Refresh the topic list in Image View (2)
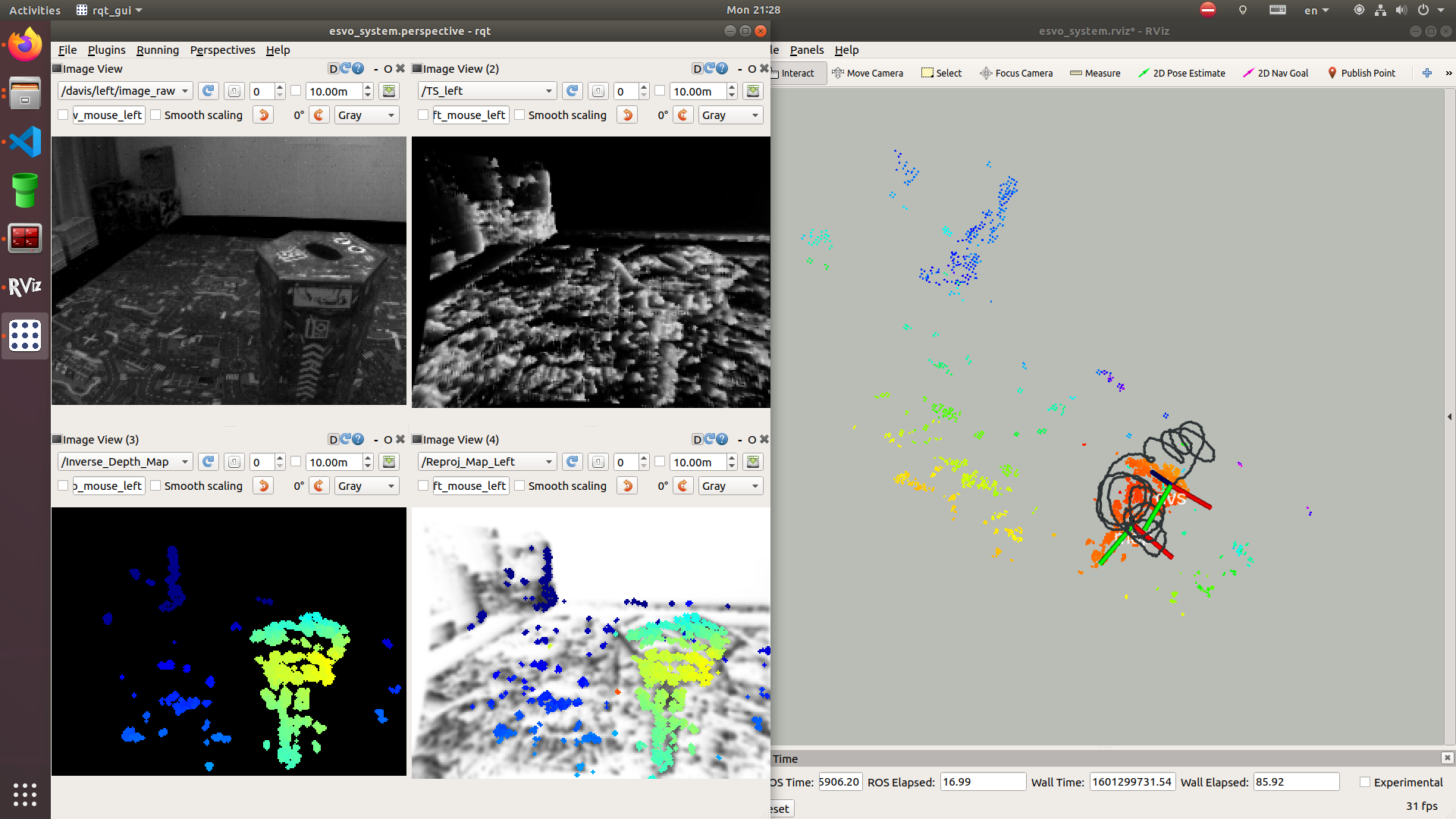Image resolution: width=1456 pixels, height=819 pixels. point(573,91)
